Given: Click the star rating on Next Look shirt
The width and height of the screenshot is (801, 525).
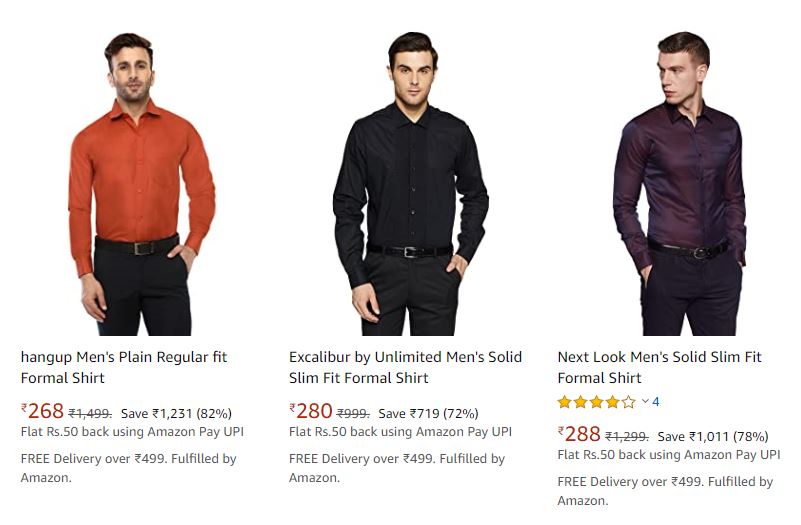Looking at the screenshot, I should [596, 402].
